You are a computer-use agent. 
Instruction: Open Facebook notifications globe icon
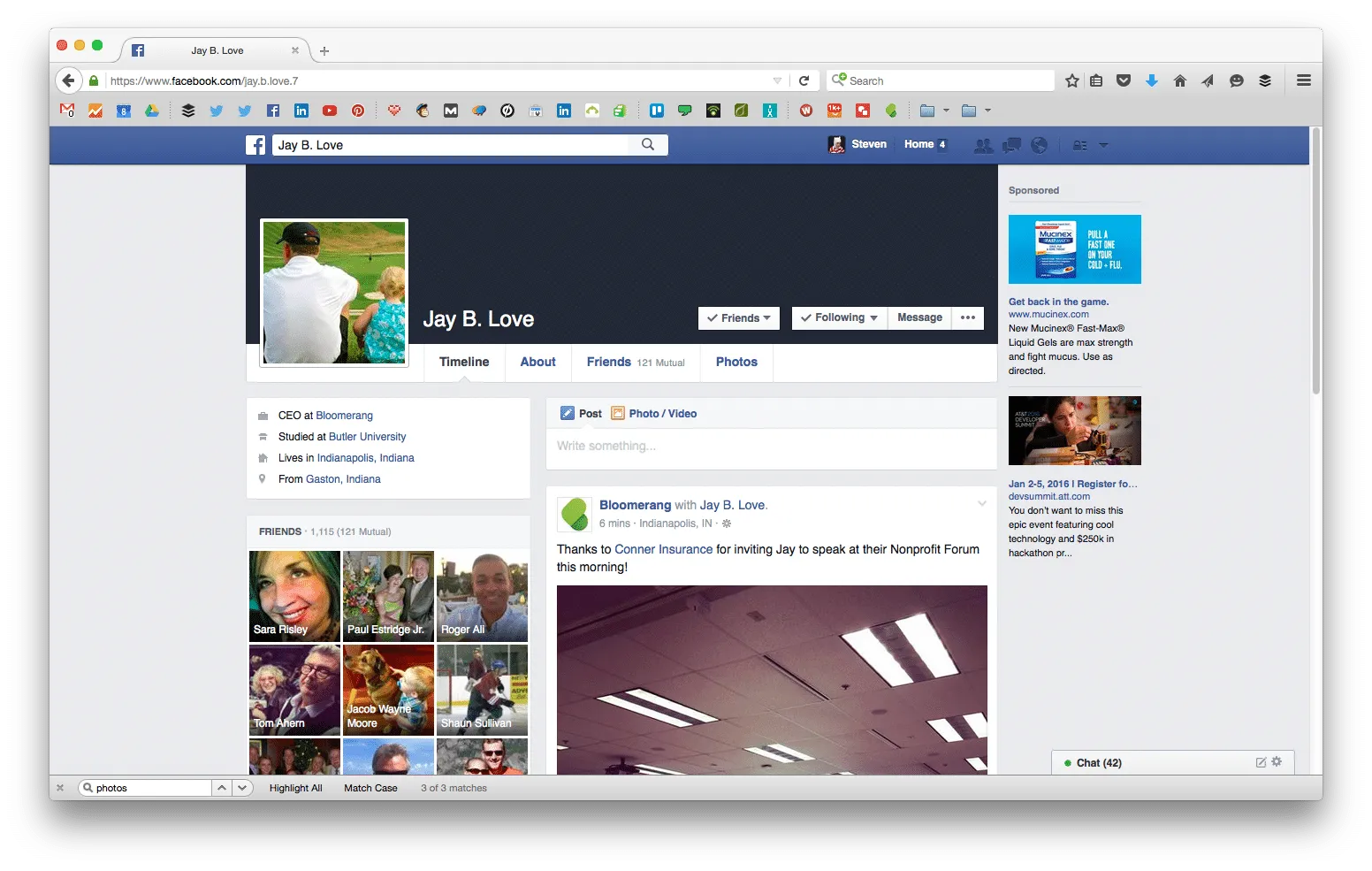coord(1040,145)
